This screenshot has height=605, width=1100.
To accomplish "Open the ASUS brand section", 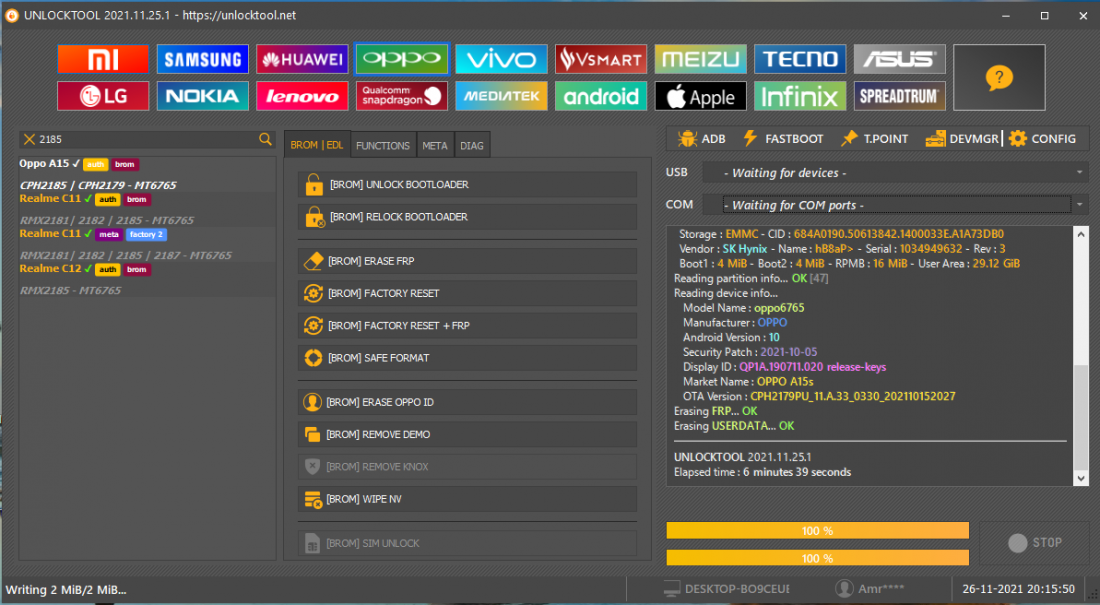I will (900, 59).
